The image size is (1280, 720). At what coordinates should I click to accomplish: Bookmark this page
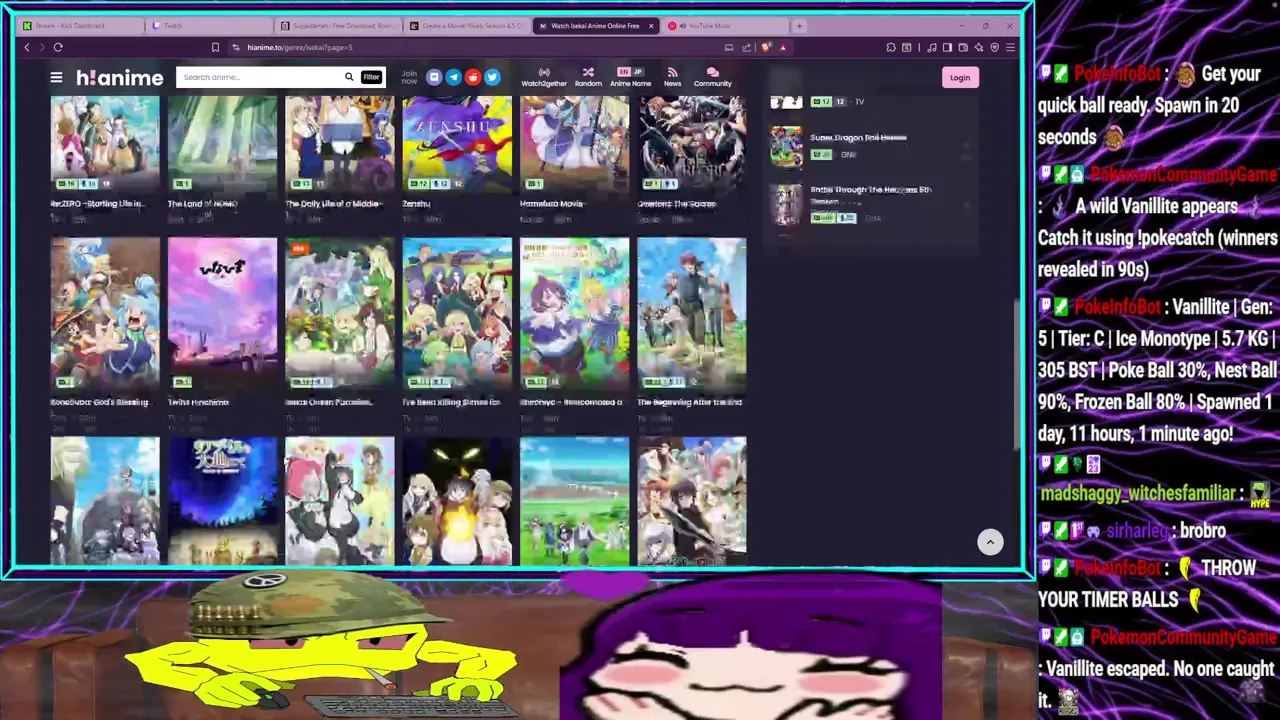tap(215, 47)
